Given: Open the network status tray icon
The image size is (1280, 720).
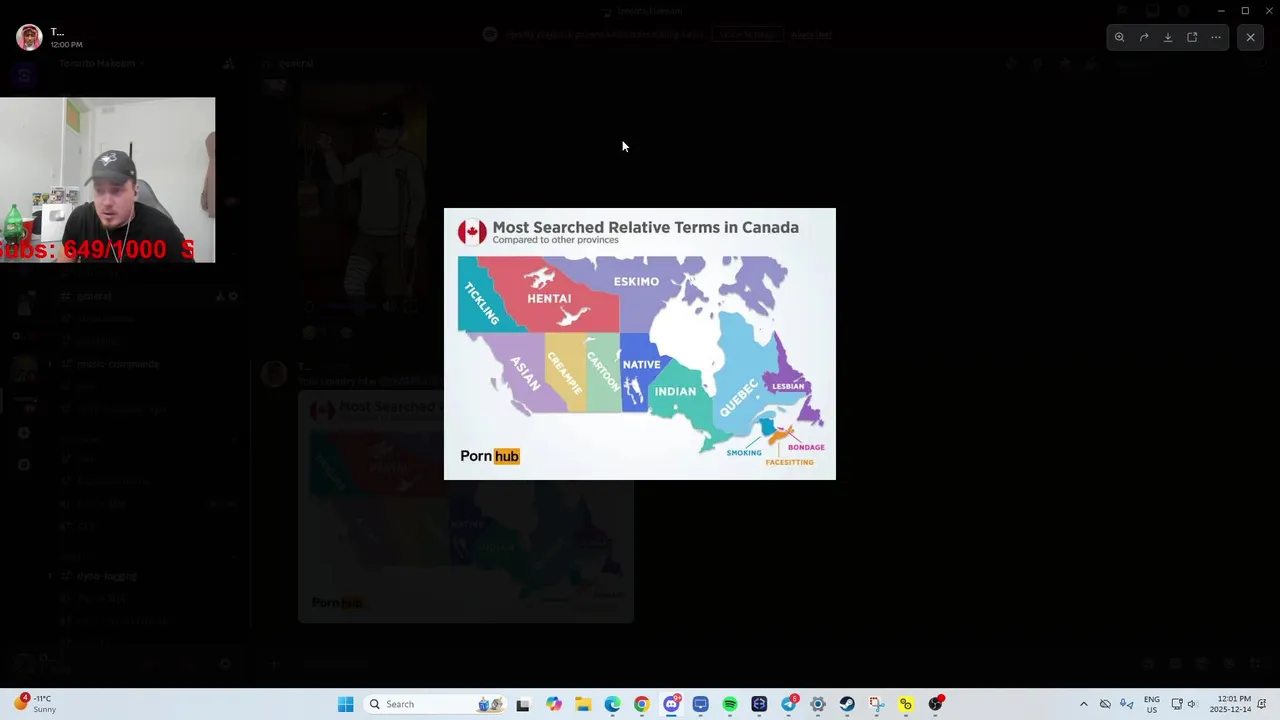Looking at the screenshot, I should pos(1177,704).
